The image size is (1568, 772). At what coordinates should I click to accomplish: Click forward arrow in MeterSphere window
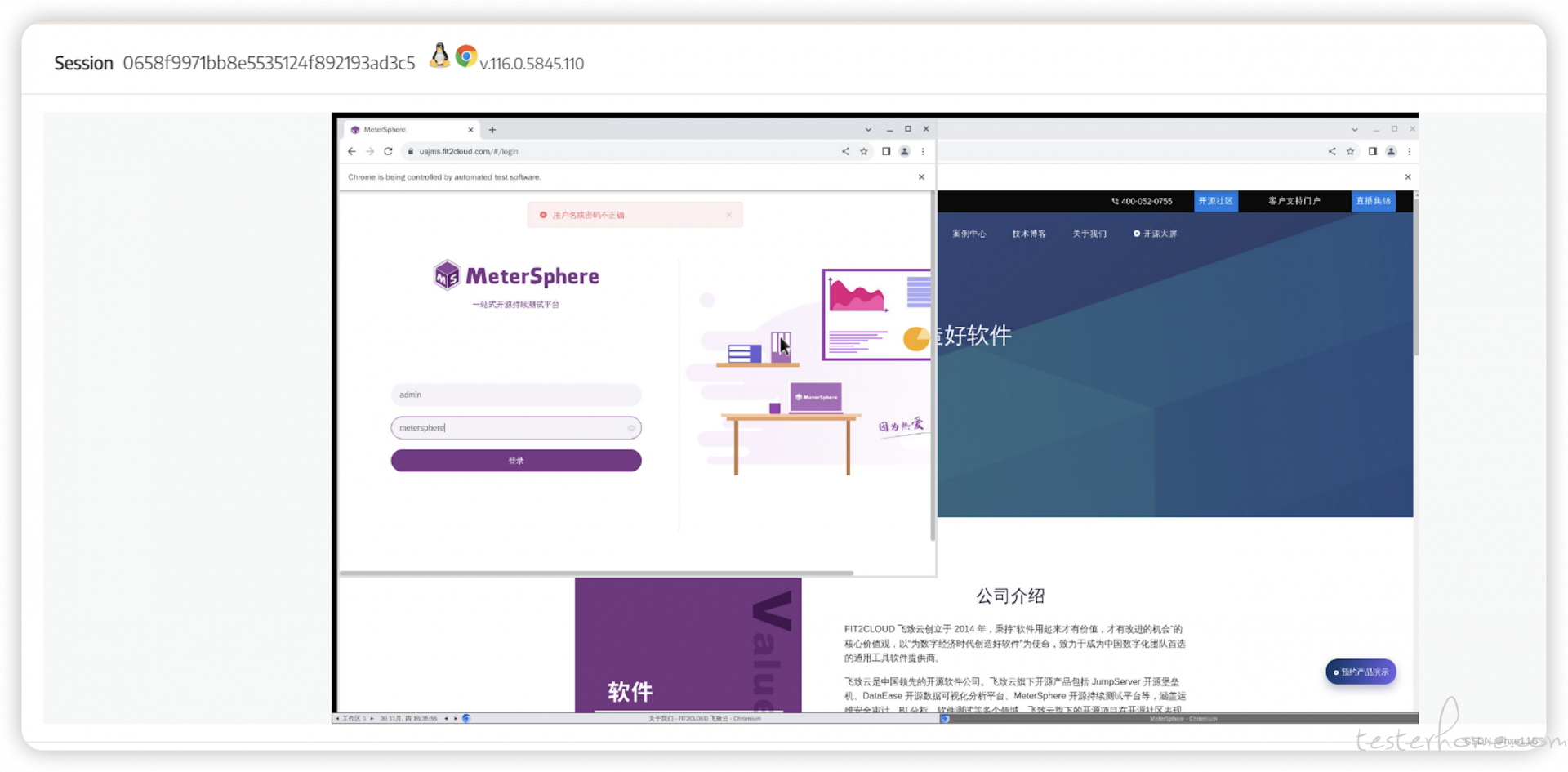click(x=370, y=151)
